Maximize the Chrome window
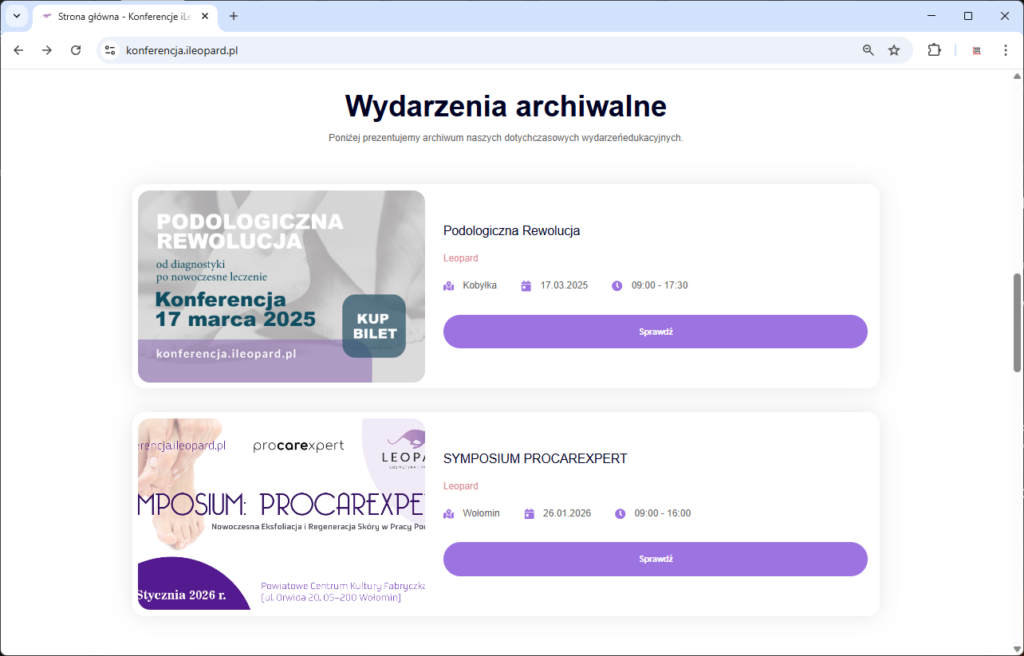Screen dimensions: 1024x656 click(968, 16)
